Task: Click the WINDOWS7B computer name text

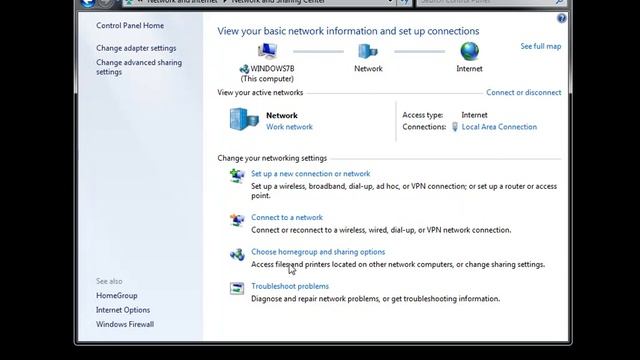Action: tap(272, 69)
